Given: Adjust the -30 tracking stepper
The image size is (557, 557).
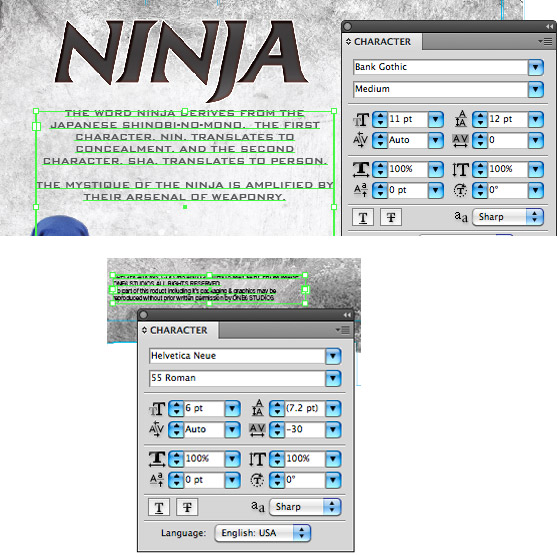Looking at the screenshot, I should point(277,430).
